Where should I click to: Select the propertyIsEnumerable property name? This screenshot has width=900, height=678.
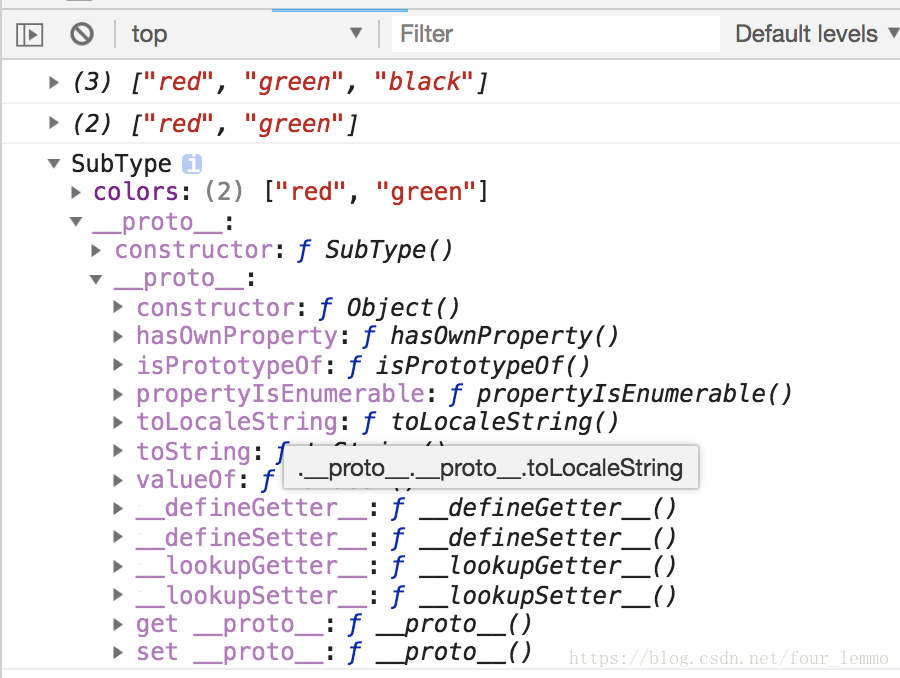(x=280, y=394)
